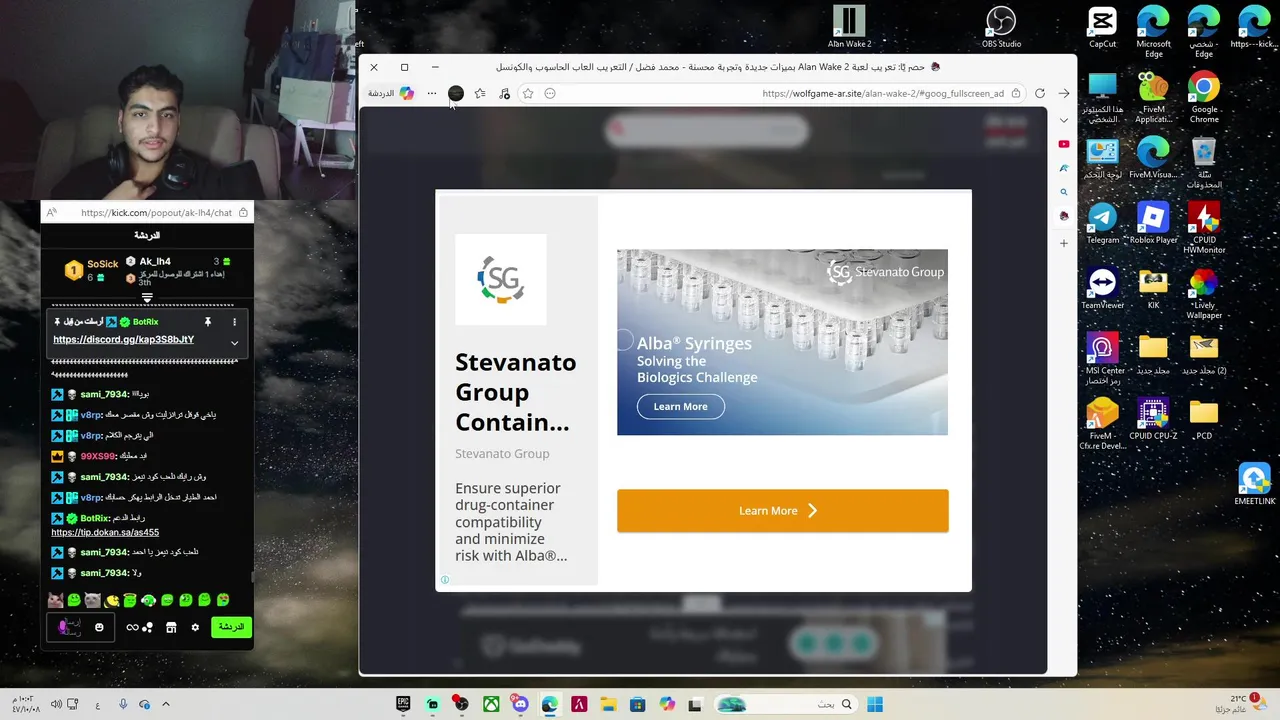Click the chat message input field
The image size is (1280, 720).
(82, 627)
